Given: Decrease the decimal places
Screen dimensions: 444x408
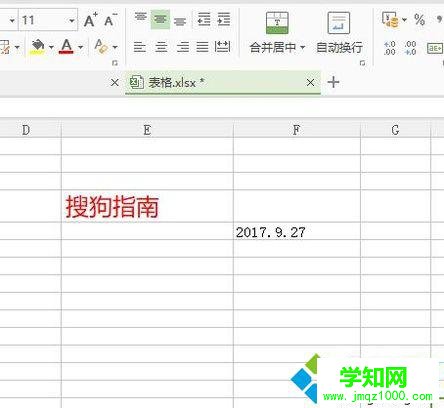Looking at the screenshot, I should [x=410, y=48].
